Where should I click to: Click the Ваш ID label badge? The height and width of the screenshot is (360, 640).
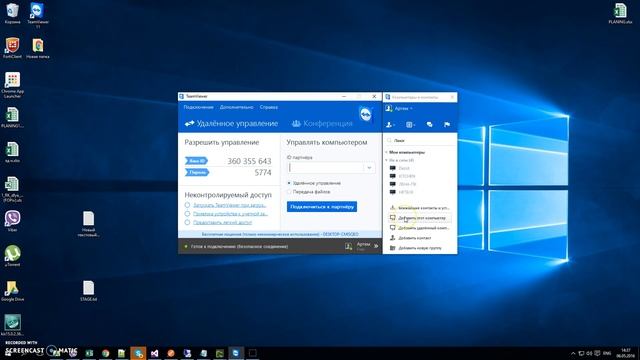click(x=197, y=161)
